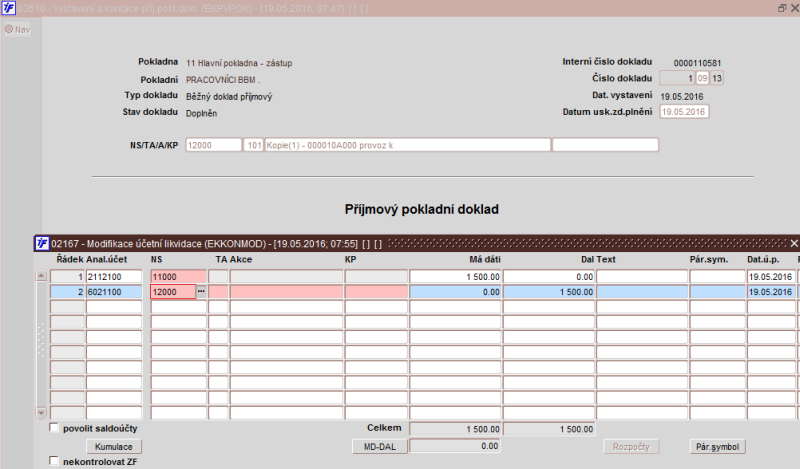The image size is (800, 469).
Task: Select the Anal.účet cell 6021100
Action: (x=114, y=292)
